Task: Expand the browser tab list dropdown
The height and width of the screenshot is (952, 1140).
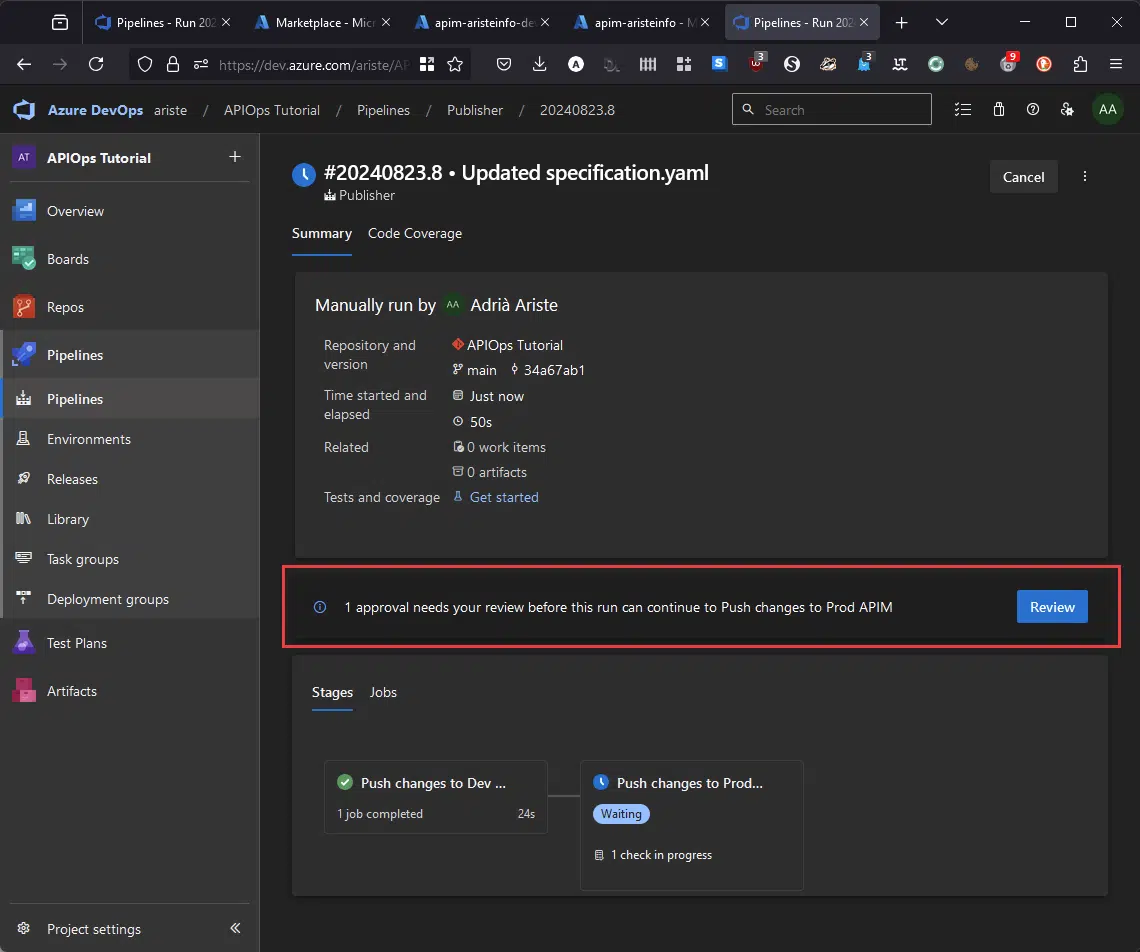Action: [941, 22]
